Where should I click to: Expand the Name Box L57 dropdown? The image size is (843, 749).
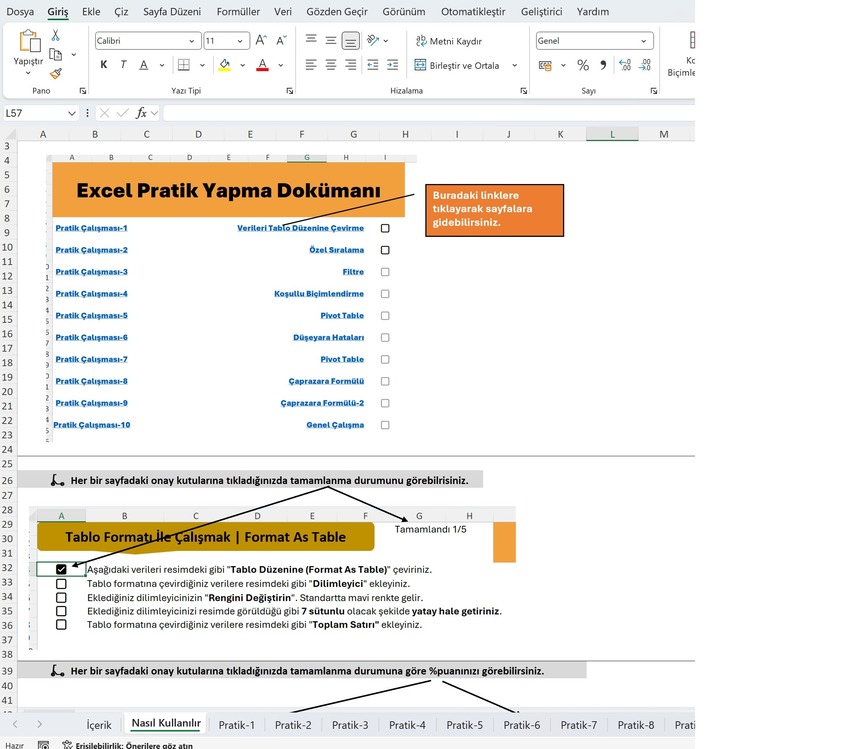72,113
